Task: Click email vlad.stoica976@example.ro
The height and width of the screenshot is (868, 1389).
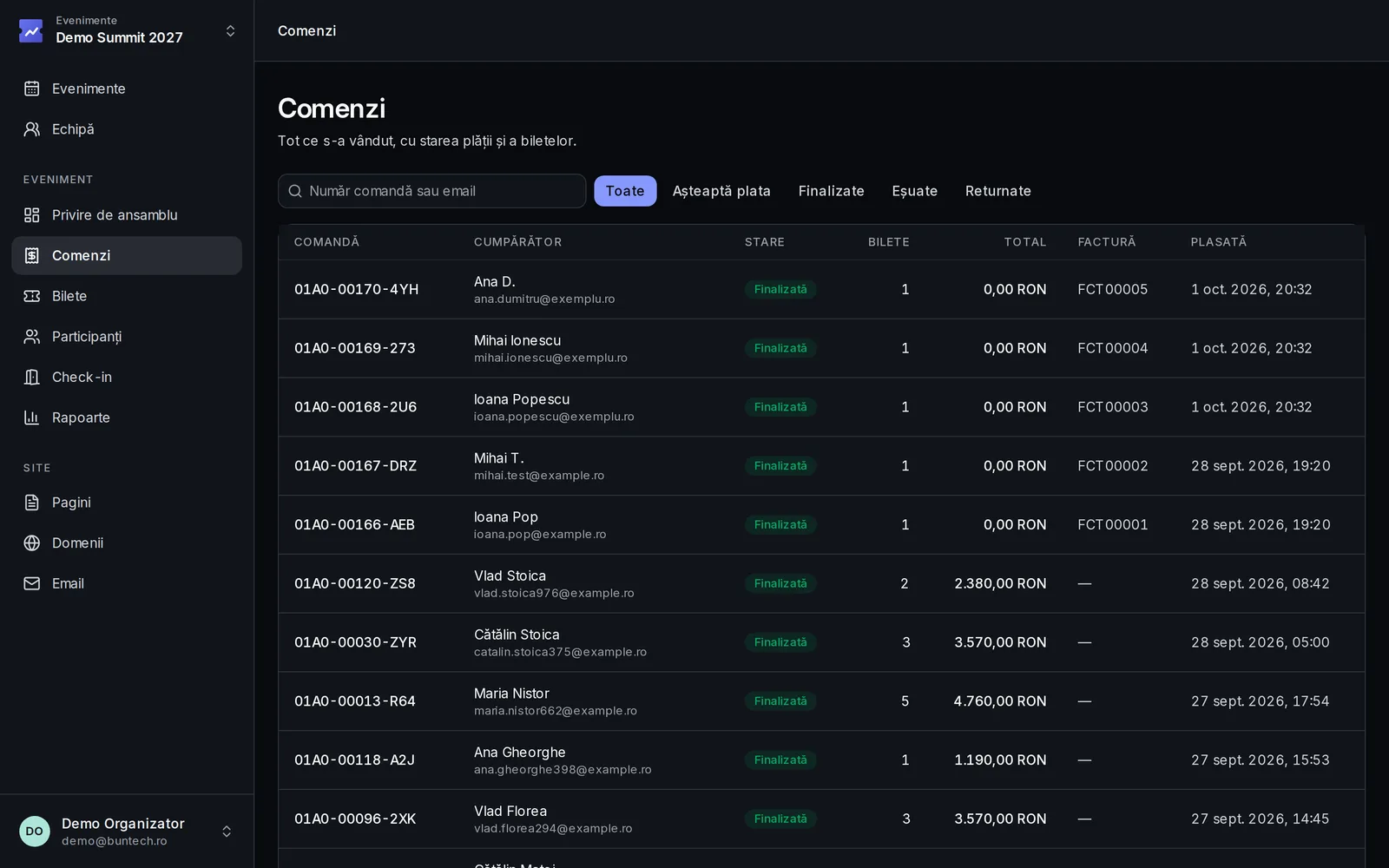Action: click(x=554, y=593)
